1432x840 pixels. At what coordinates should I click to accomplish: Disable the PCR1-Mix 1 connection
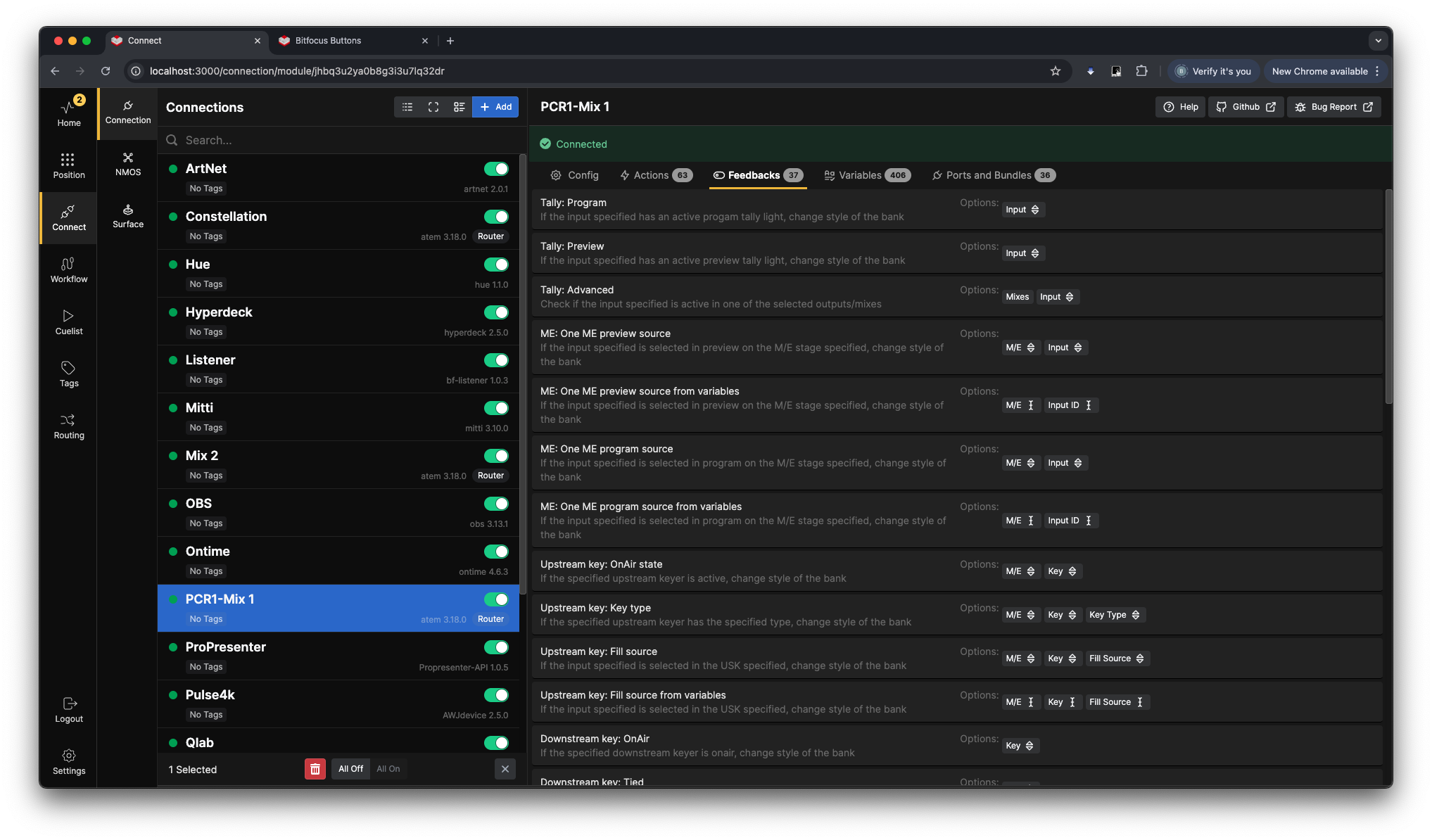496,599
